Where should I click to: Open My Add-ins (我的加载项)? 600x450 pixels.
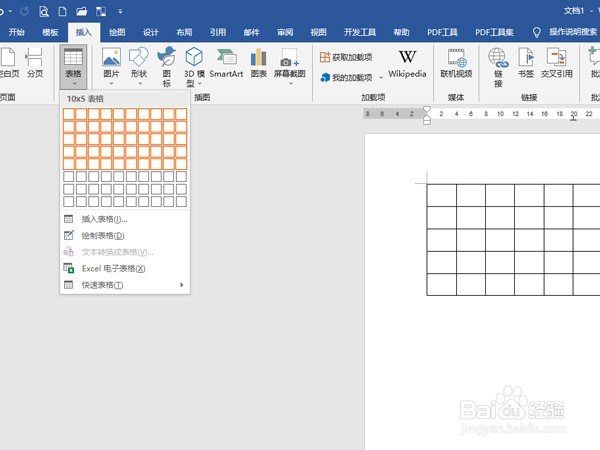click(x=346, y=78)
